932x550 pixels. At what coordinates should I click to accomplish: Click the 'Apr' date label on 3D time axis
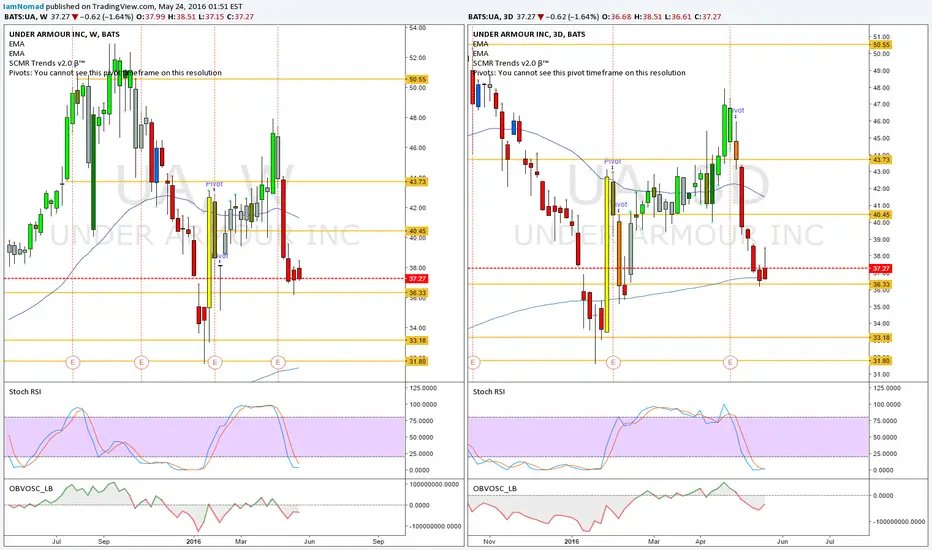coord(701,541)
